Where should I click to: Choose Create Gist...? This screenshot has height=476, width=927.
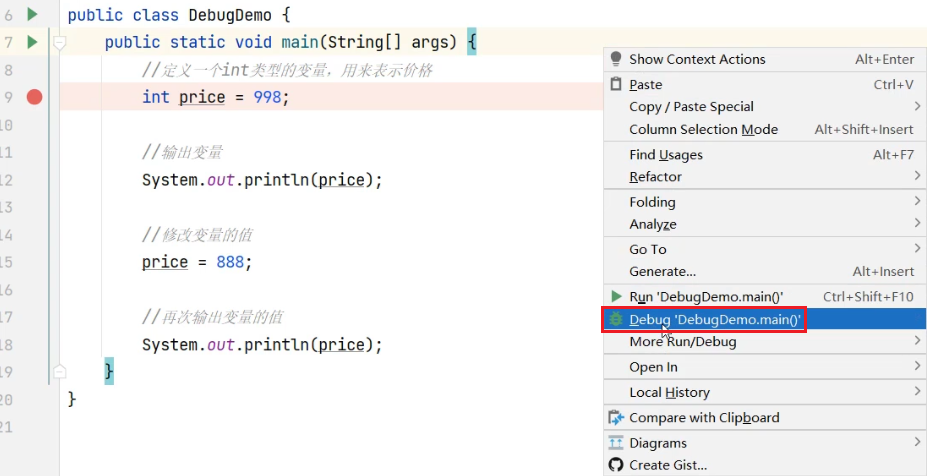764,465
